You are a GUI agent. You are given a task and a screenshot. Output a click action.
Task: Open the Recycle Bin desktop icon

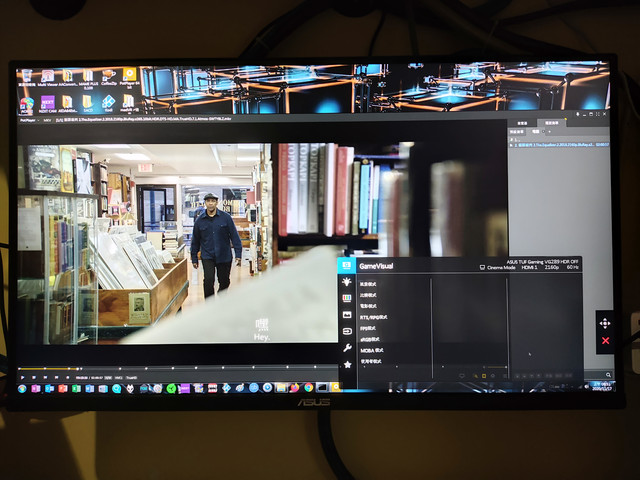click(x=27, y=78)
